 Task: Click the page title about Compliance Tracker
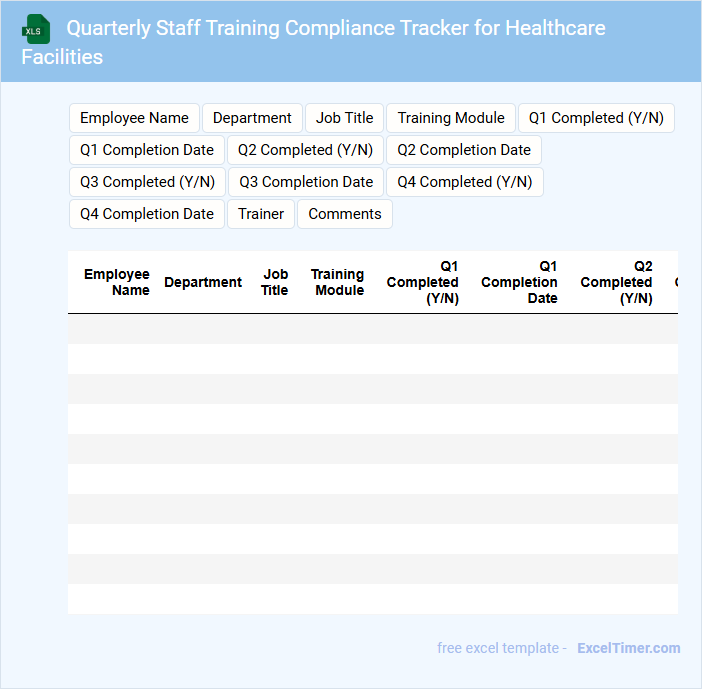313,42
